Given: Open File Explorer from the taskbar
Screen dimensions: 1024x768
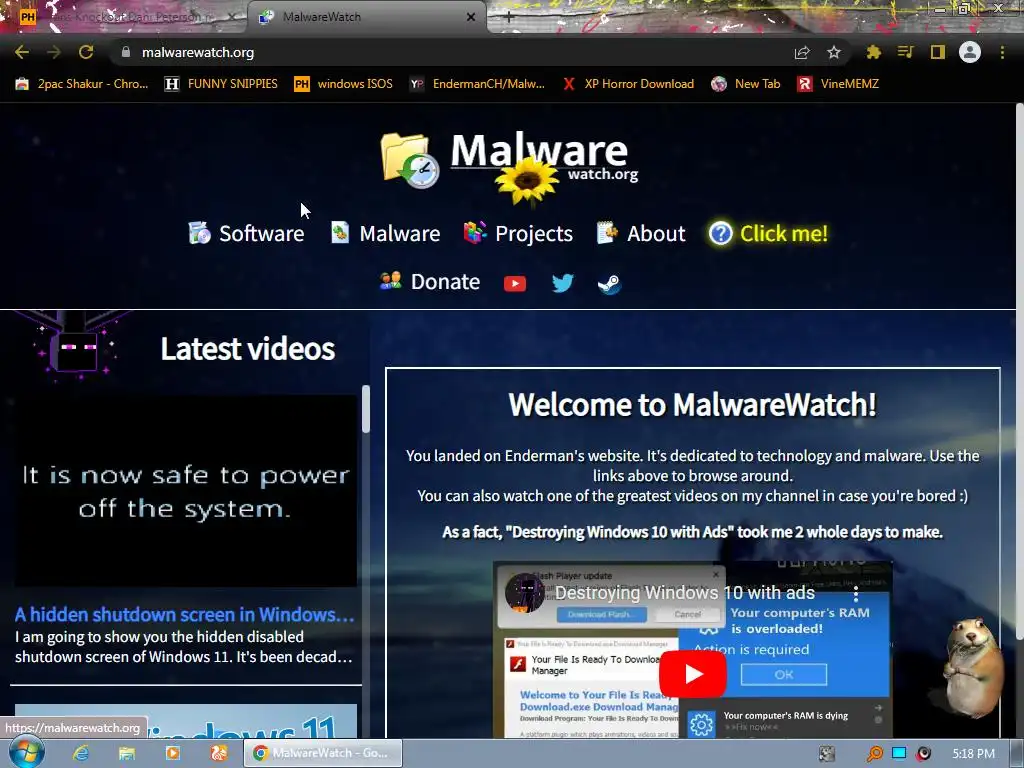Looking at the screenshot, I should (x=127, y=753).
